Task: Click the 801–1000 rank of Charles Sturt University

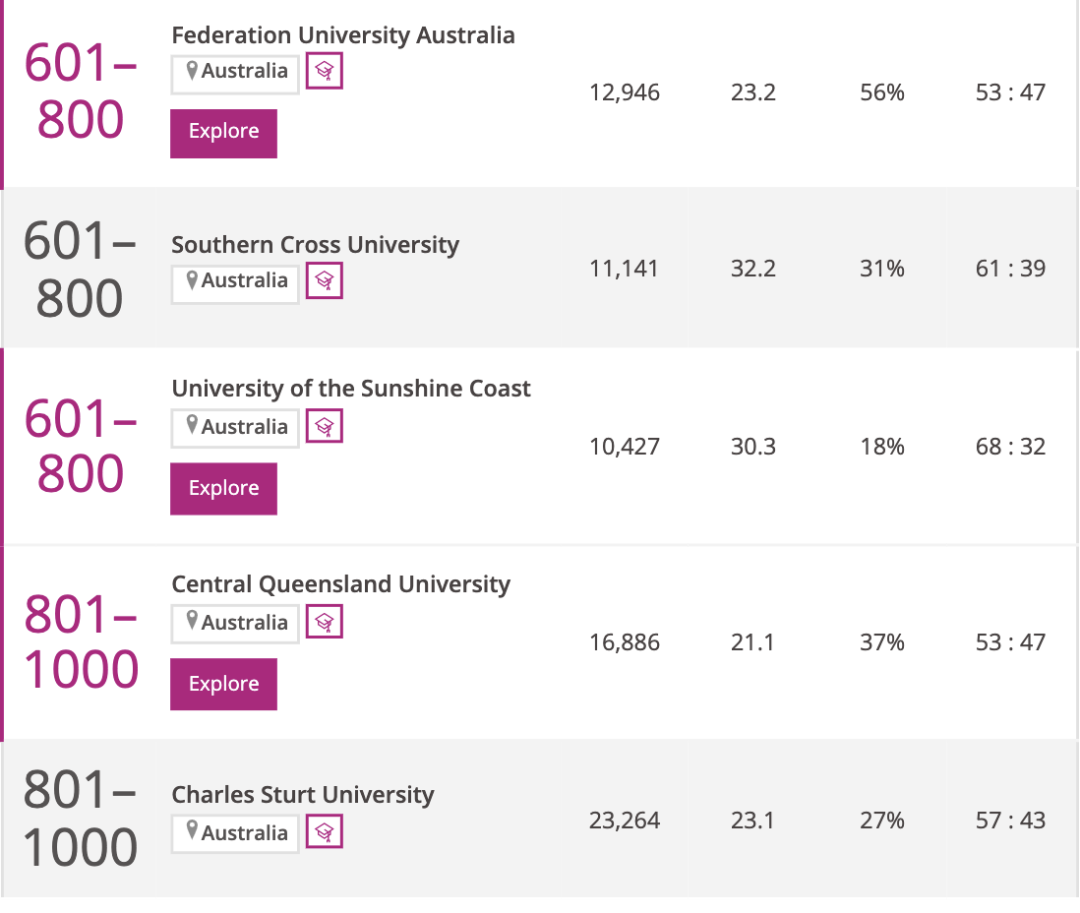Action: (x=80, y=820)
